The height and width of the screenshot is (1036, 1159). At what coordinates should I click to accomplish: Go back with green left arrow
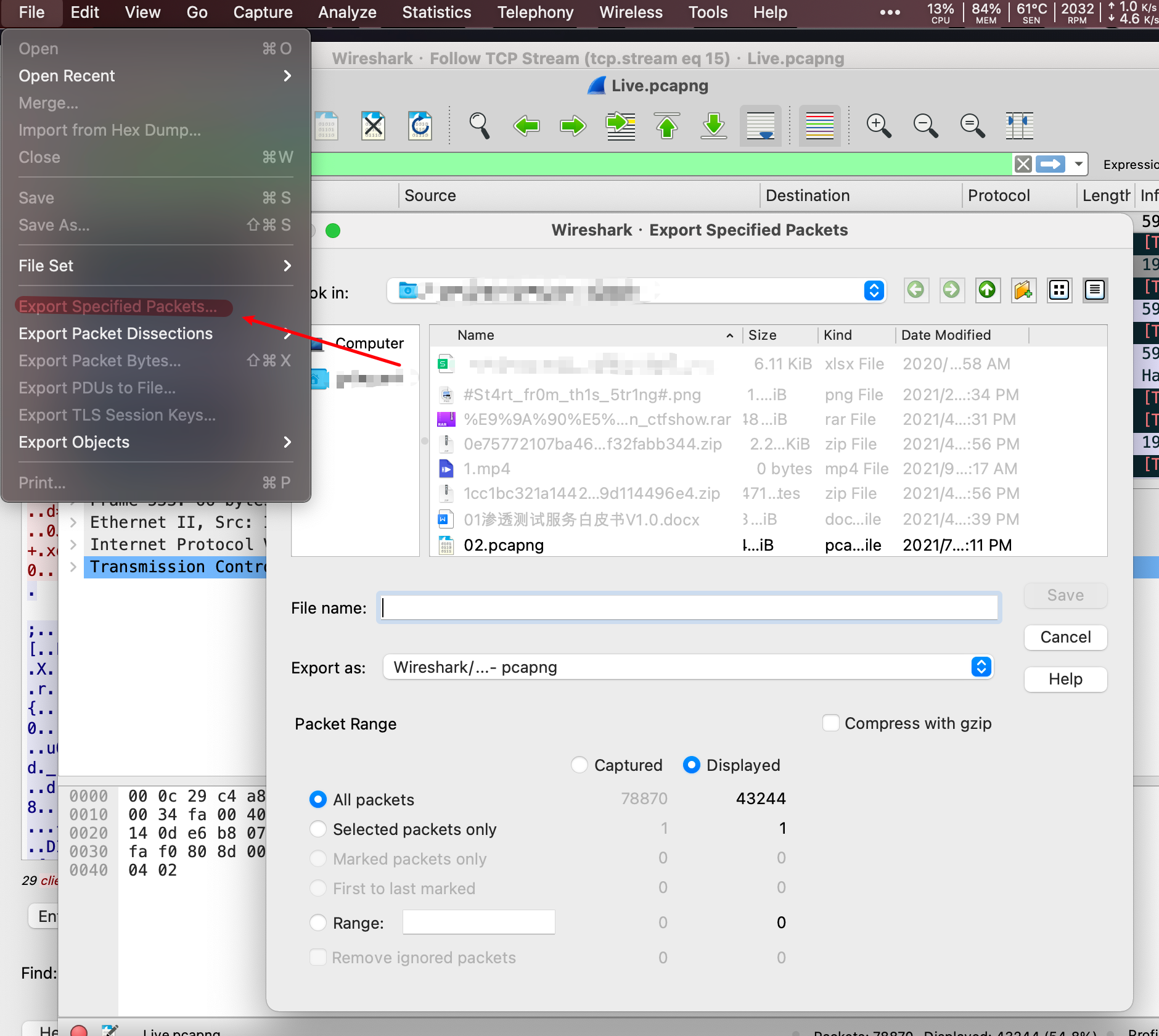[526, 126]
